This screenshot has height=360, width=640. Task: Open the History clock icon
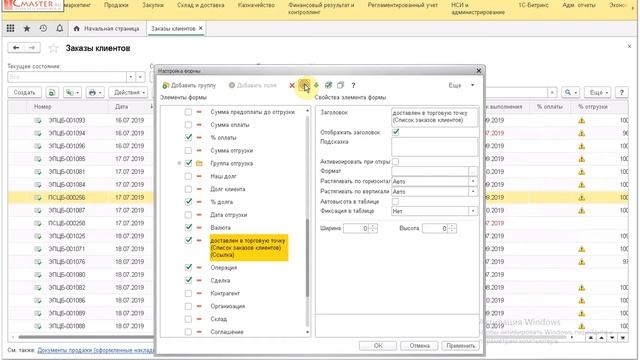[x=43, y=28]
